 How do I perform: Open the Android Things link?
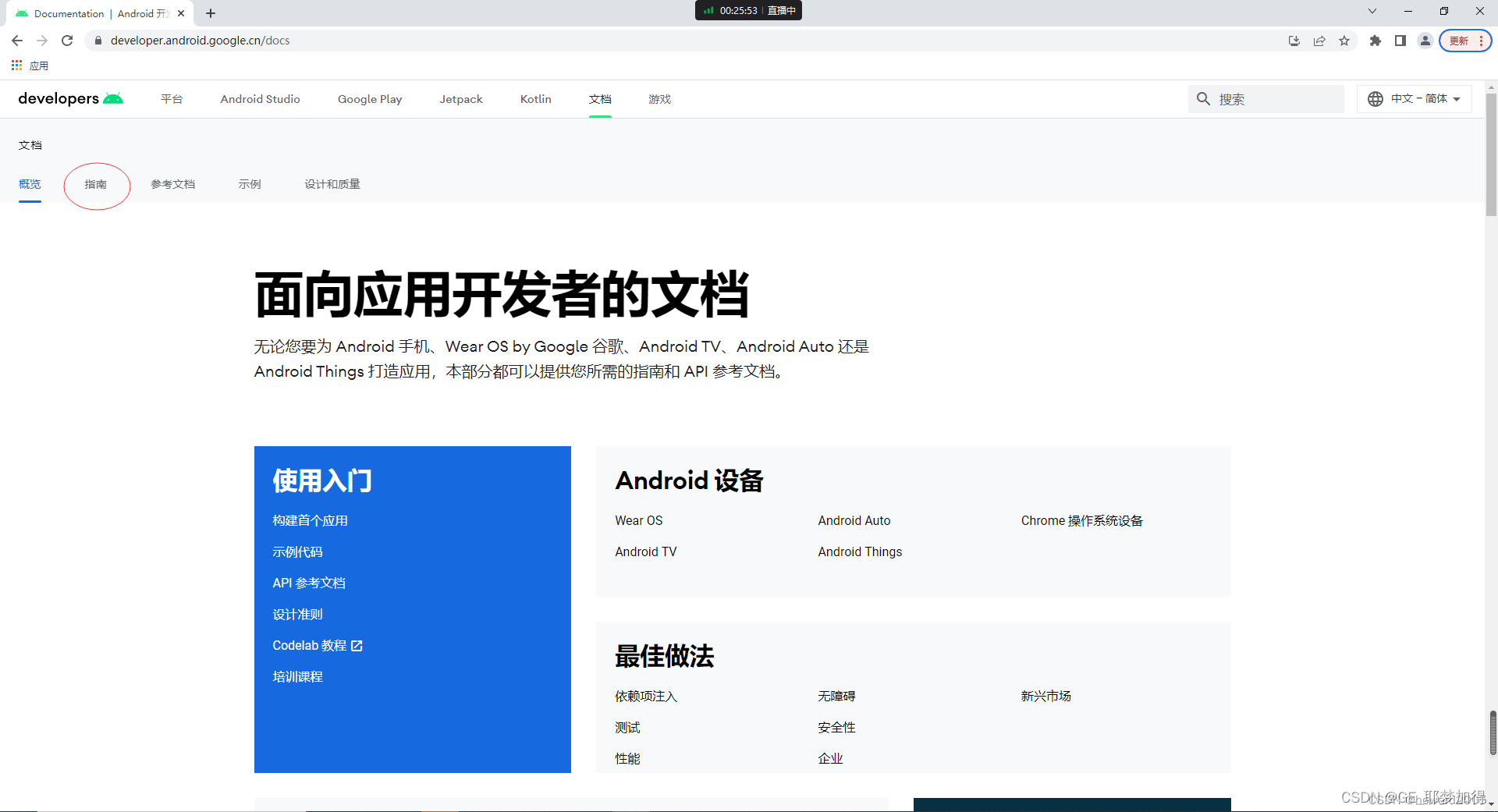(860, 551)
